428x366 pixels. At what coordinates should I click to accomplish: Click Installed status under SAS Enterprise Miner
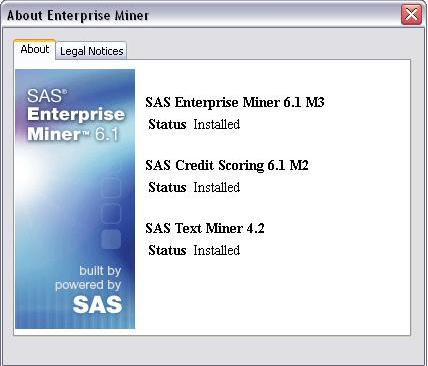[x=217, y=124]
